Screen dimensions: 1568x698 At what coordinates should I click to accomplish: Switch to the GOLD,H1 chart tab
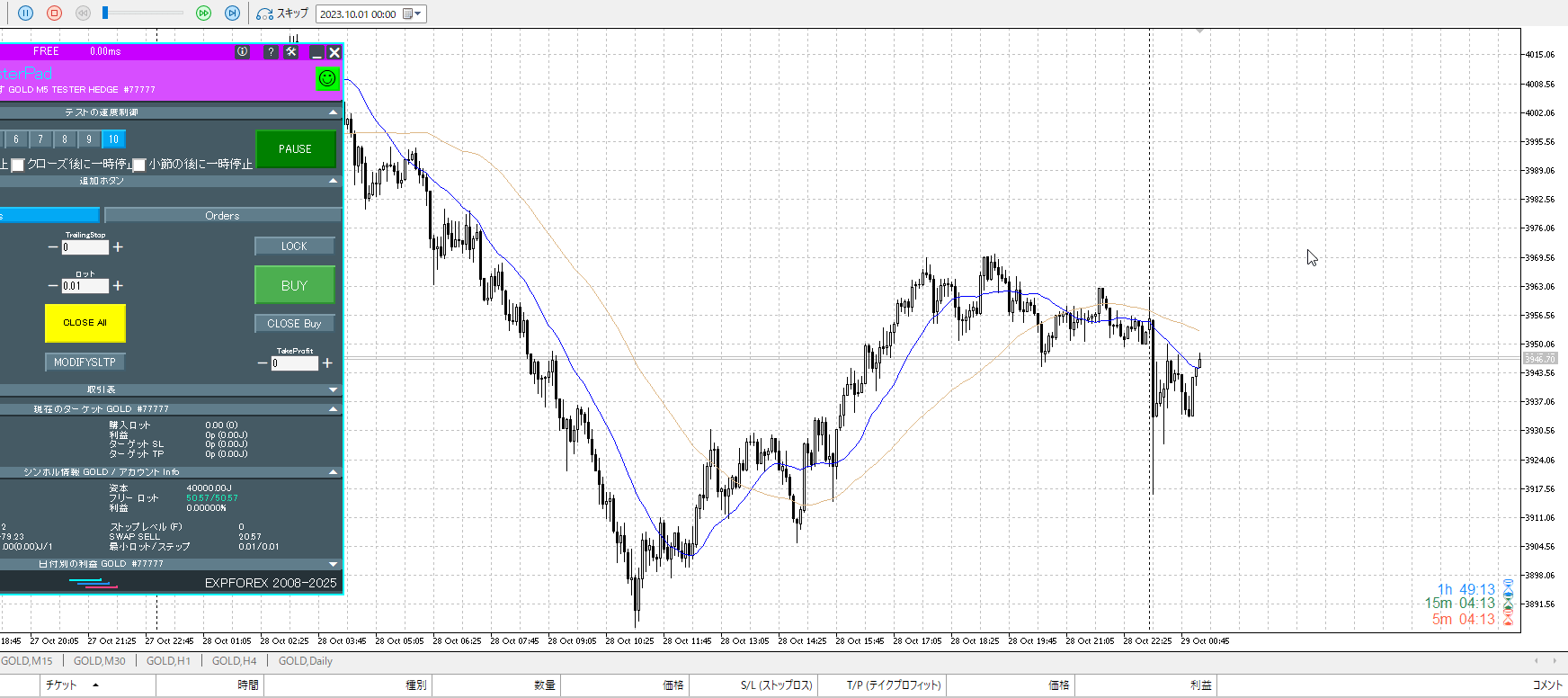click(x=168, y=661)
